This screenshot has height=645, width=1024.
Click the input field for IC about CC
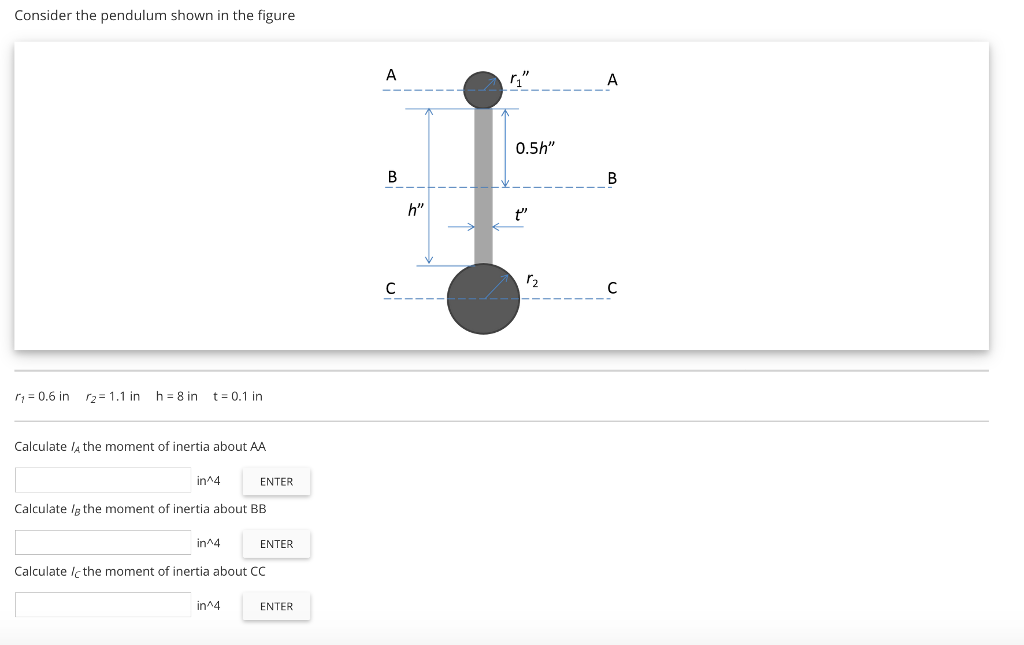103,604
